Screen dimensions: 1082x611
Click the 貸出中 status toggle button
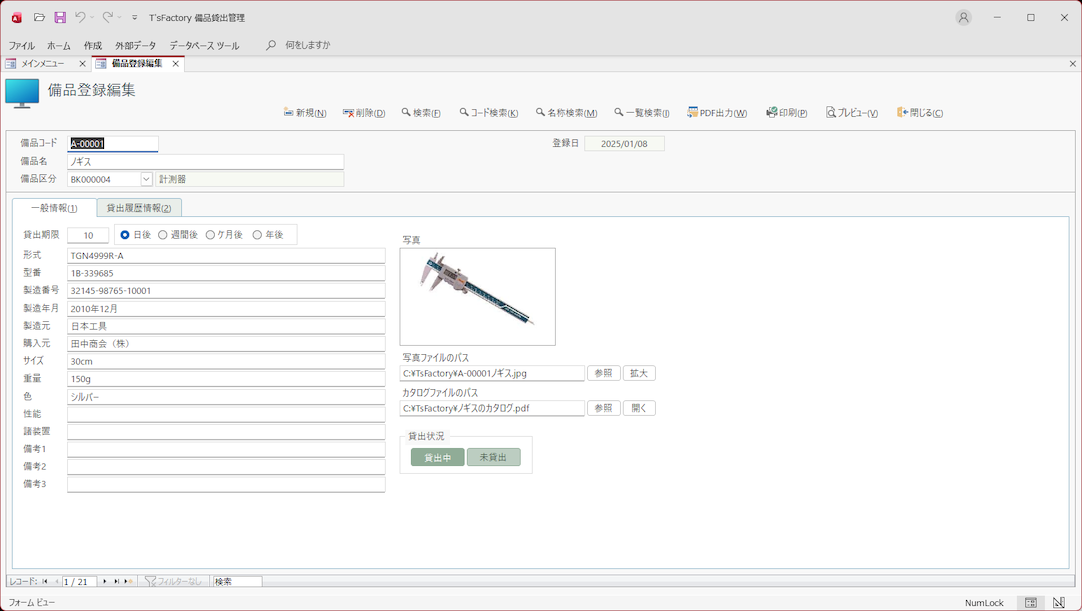437,457
